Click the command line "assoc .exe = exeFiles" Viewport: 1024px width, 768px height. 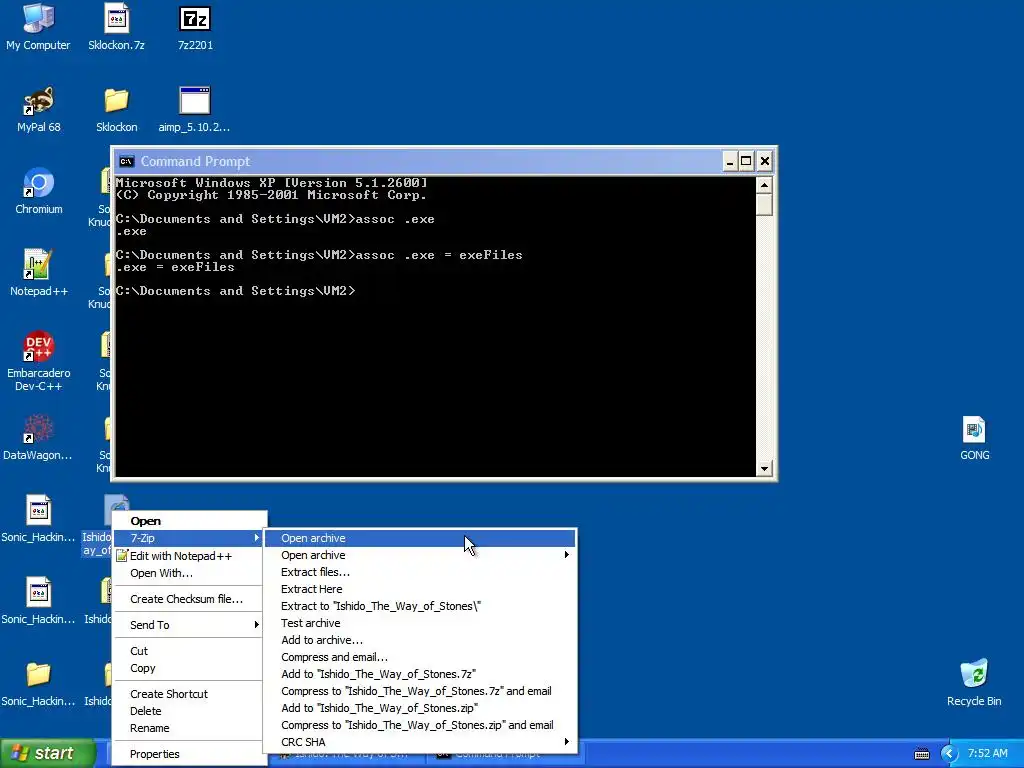[439, 255]
